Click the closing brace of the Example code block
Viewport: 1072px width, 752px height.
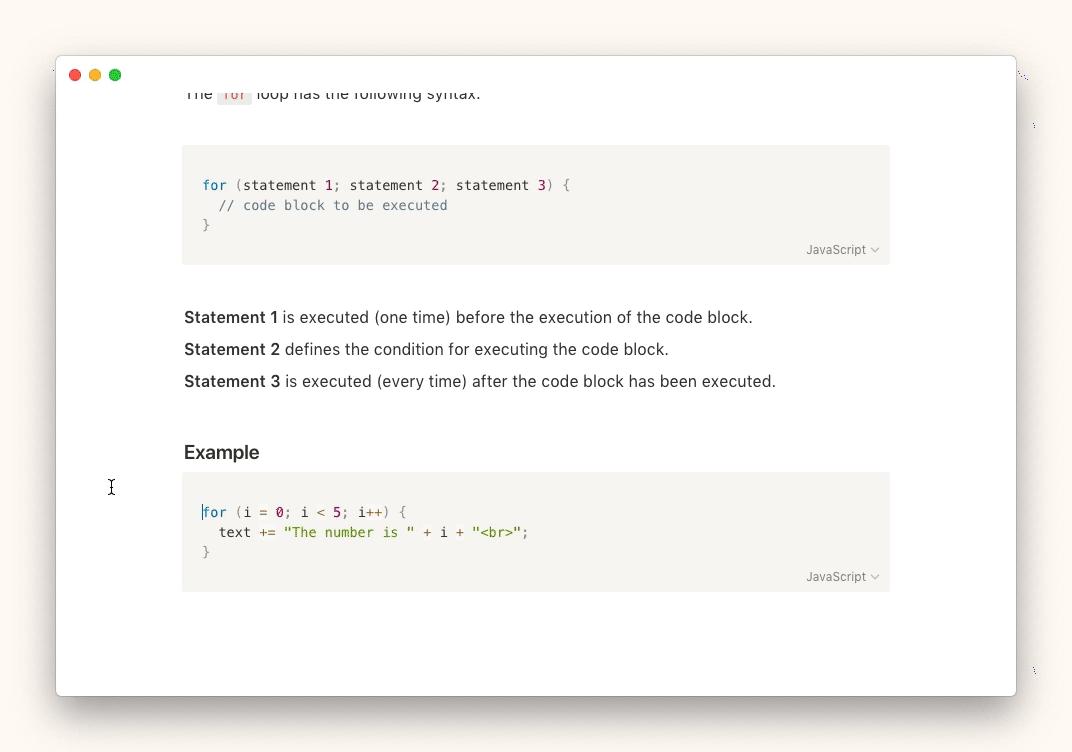(x=206, y=552)
